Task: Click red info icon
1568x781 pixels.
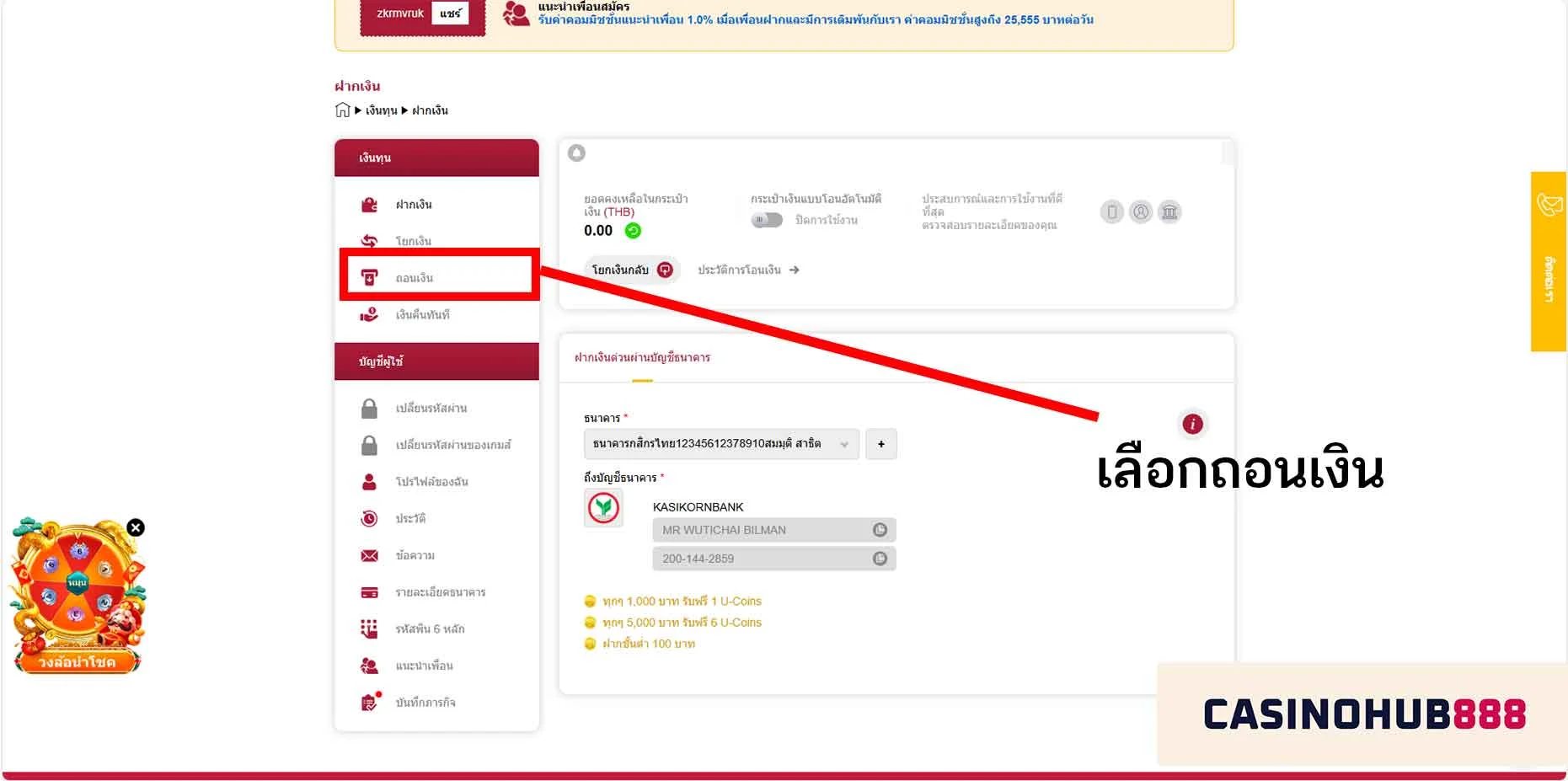Action: tap(1192, 424)
